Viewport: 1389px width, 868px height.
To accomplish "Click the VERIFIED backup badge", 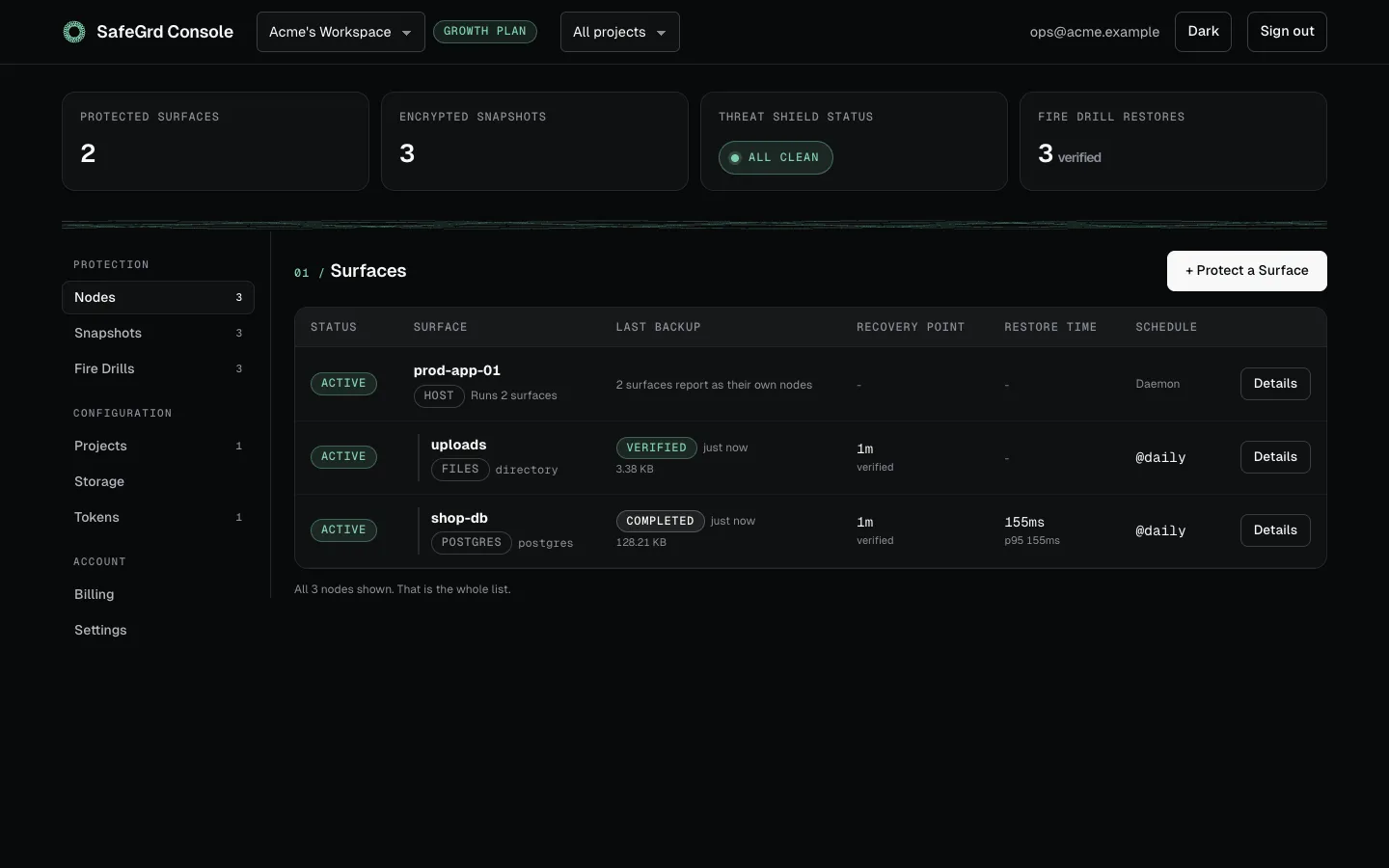I will (657, 448).
